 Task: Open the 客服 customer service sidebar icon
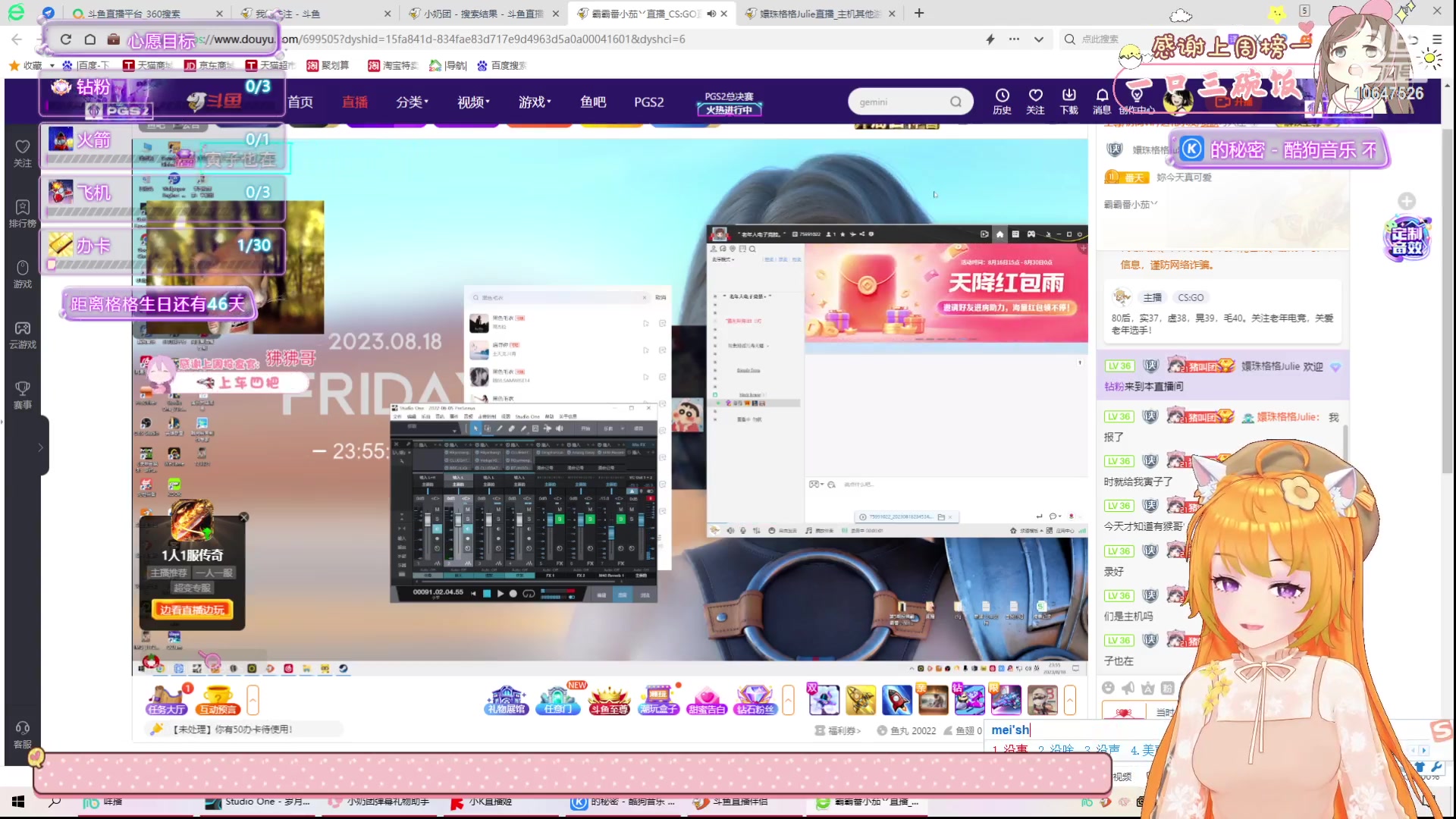pyautogui.click(x=23, y=735)
